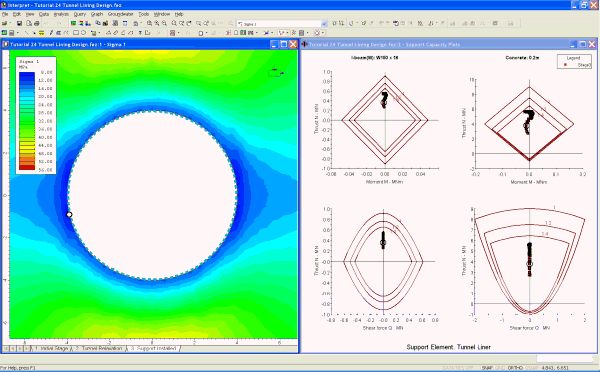Expand the dropdown arrow beside home icon
Image resolution: width=600 pixels, height=372 pixels.
point(141,23)
